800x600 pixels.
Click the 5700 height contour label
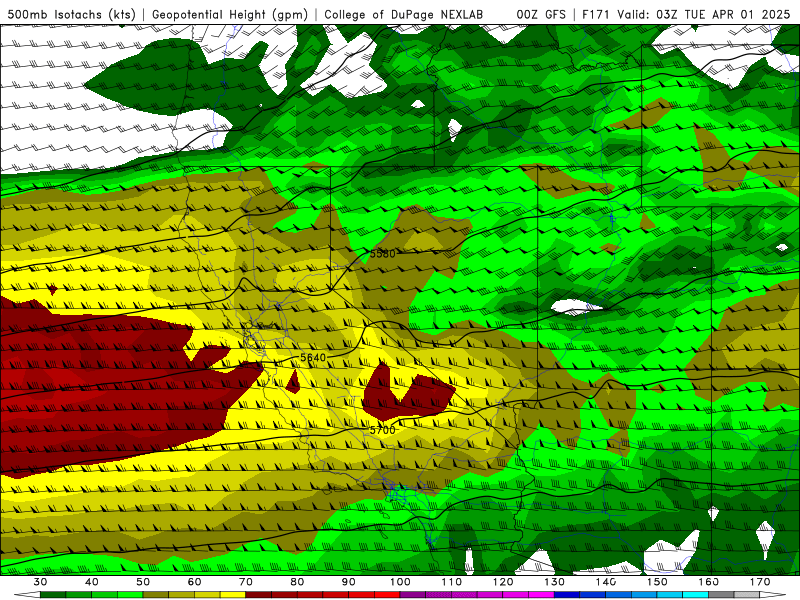click(382, 430)
